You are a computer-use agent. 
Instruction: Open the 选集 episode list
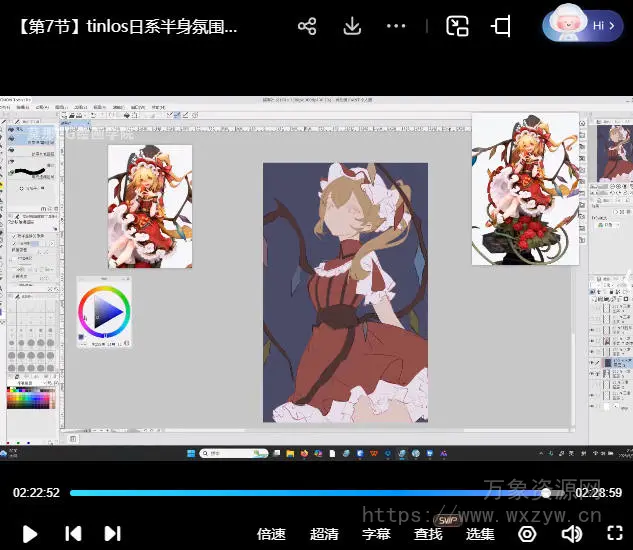pos(480,534)
